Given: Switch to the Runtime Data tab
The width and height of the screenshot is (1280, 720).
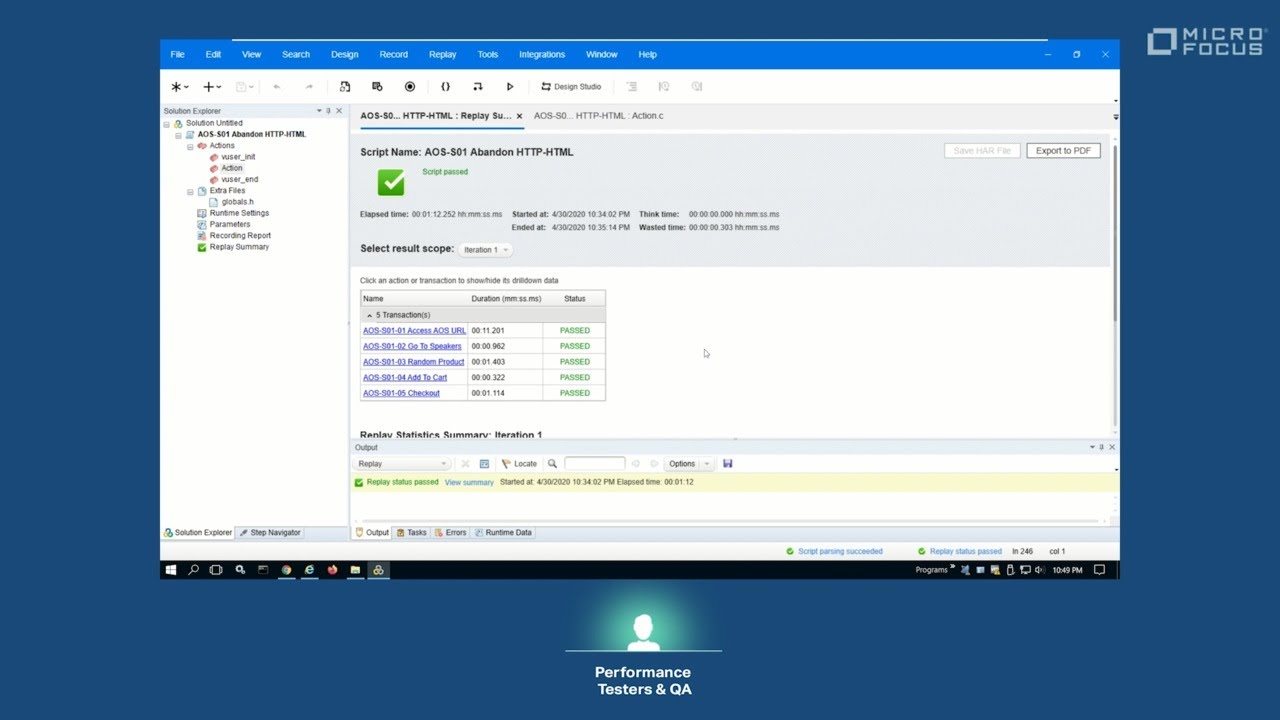Looking at the screenshot, I should (503, 533).
